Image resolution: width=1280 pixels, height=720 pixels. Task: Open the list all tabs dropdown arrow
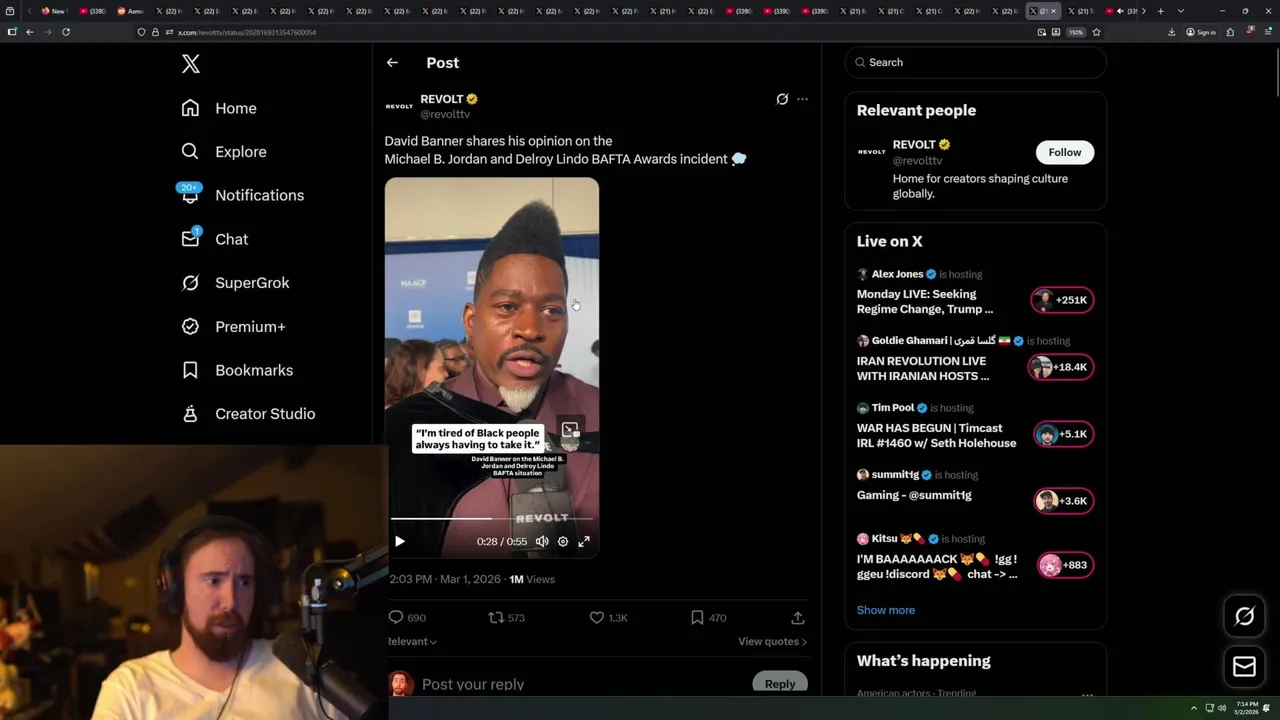click(1181, 11)
